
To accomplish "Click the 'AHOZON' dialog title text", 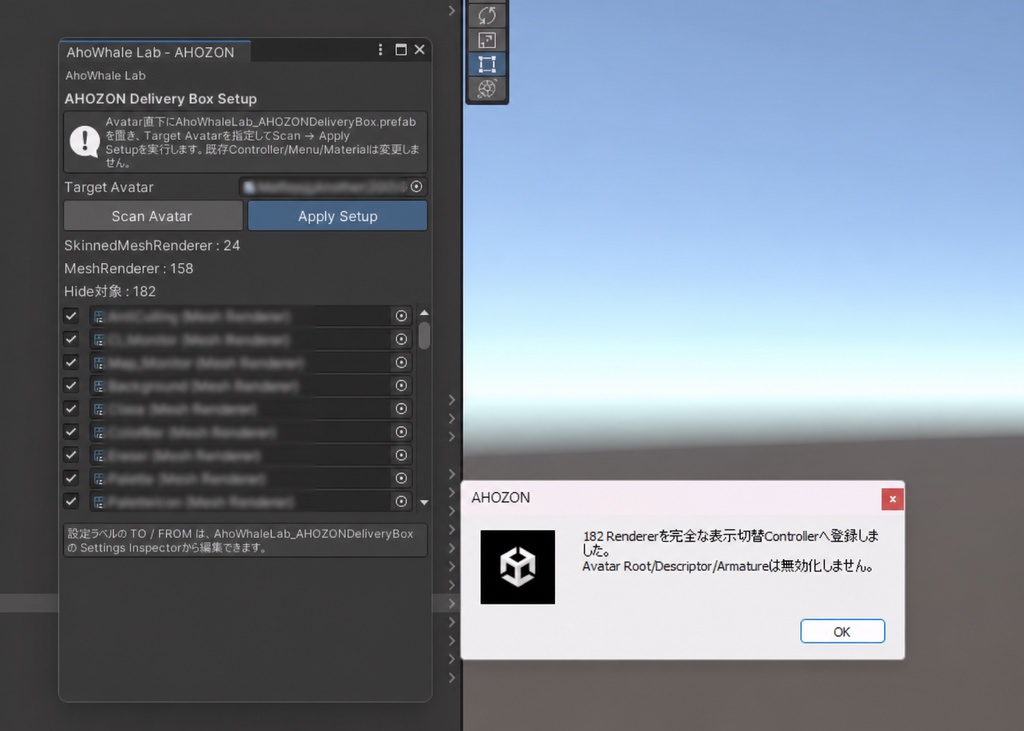I will 501,498.
